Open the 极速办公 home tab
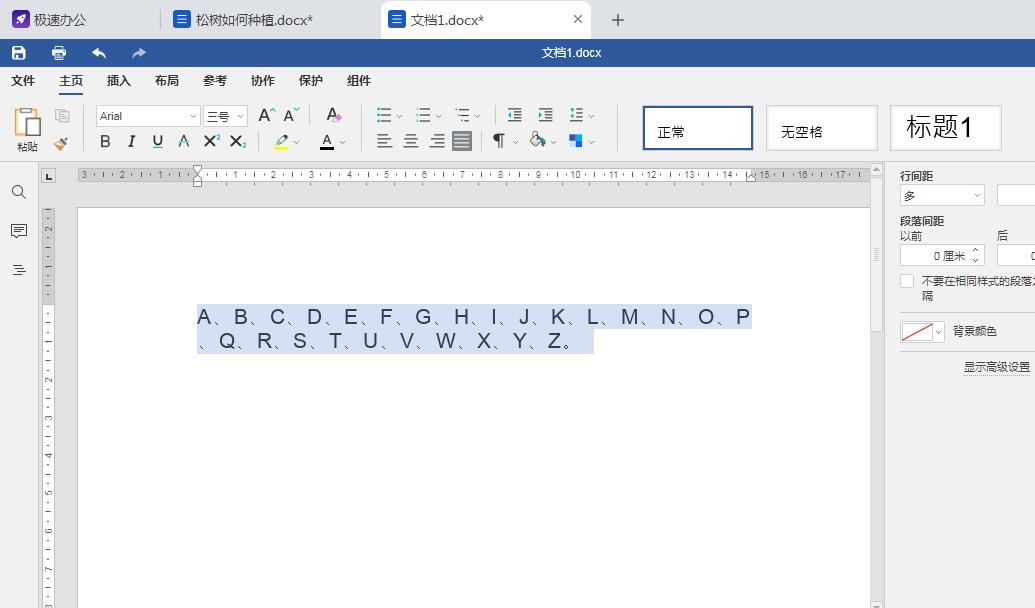Image resolution: width=1035 pixels, height=608 pixels. (x=50, y=20)
